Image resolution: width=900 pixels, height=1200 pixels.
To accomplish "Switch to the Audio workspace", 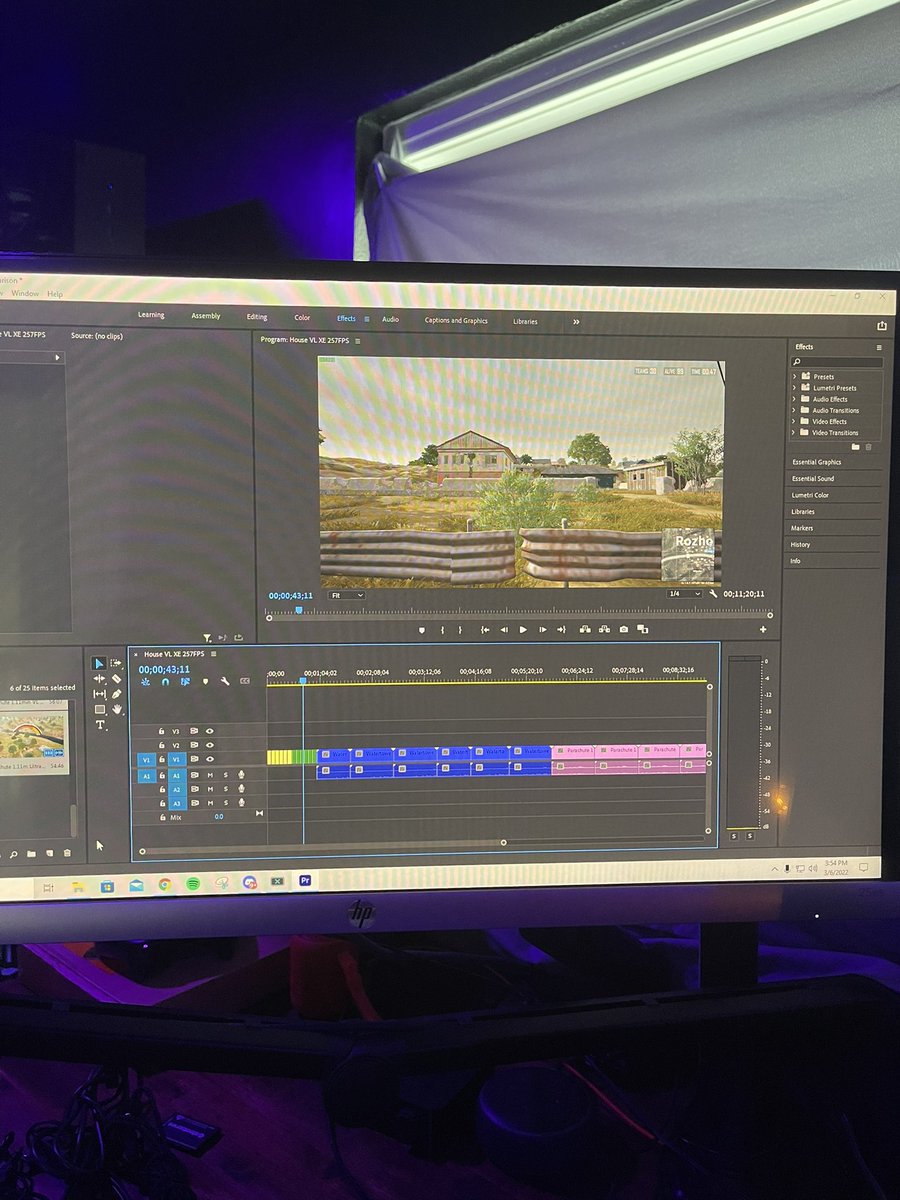I will coord(390,319).
